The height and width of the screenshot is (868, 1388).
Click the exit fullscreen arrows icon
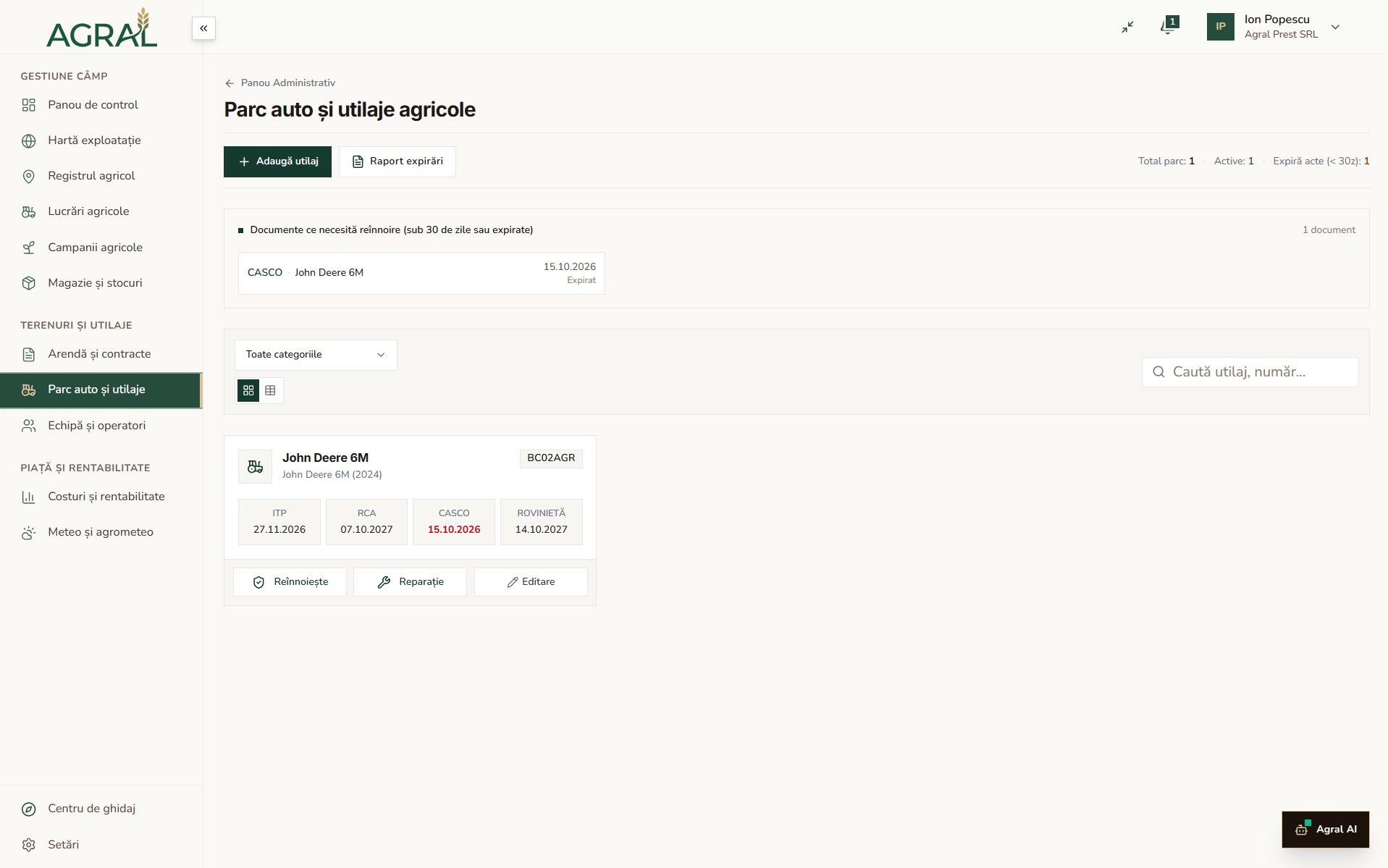1127,27
